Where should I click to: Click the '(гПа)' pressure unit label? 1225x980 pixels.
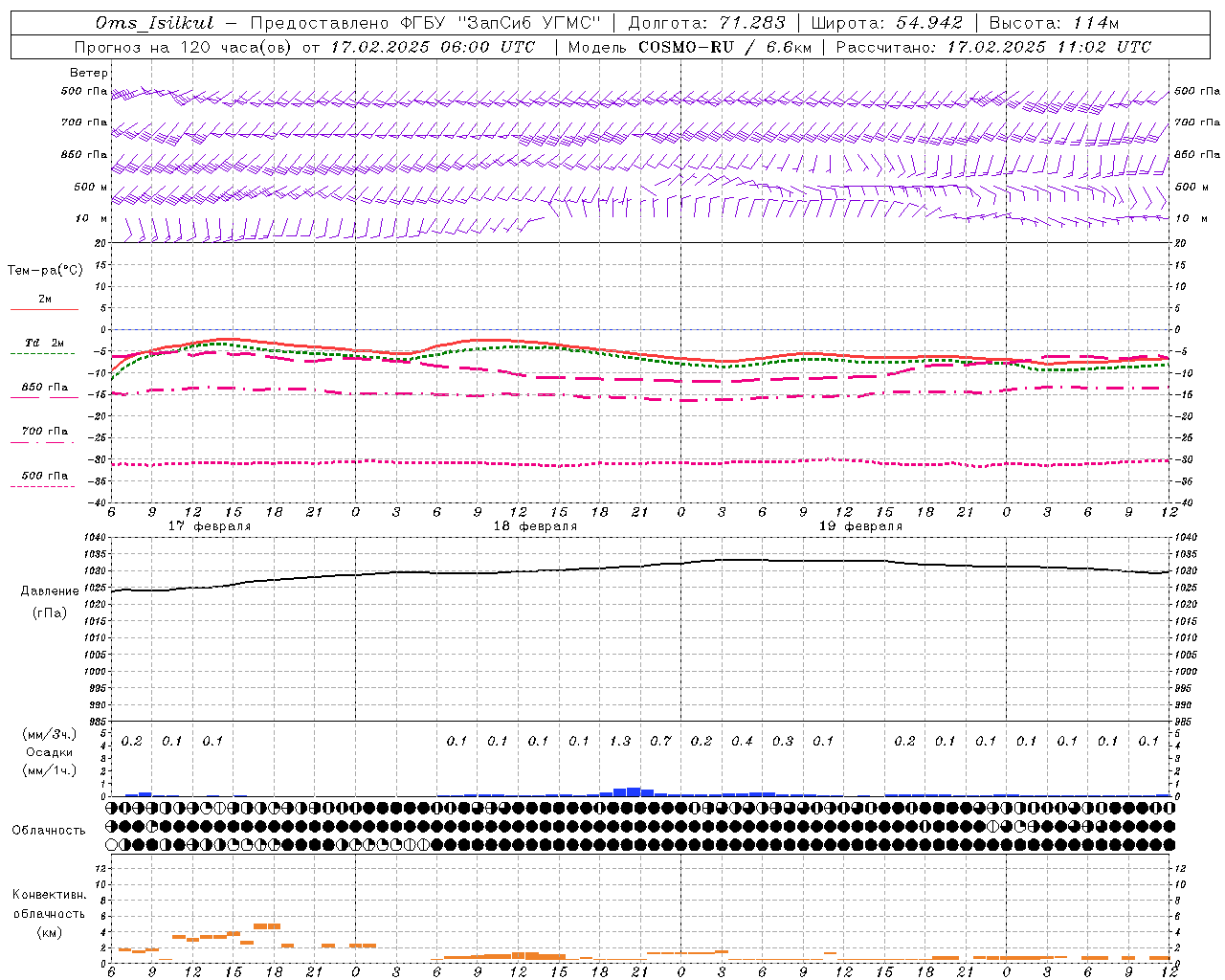[x=50, y=612]
